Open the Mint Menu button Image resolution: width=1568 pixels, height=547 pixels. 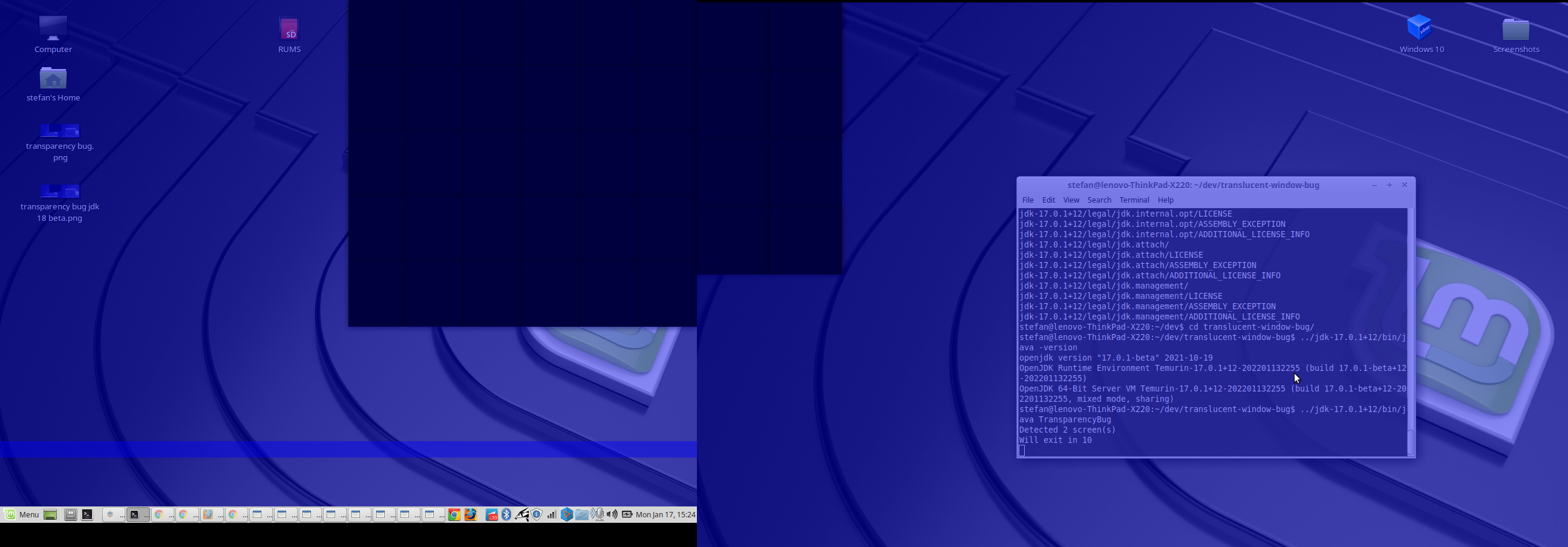click(x=21, y=515)
